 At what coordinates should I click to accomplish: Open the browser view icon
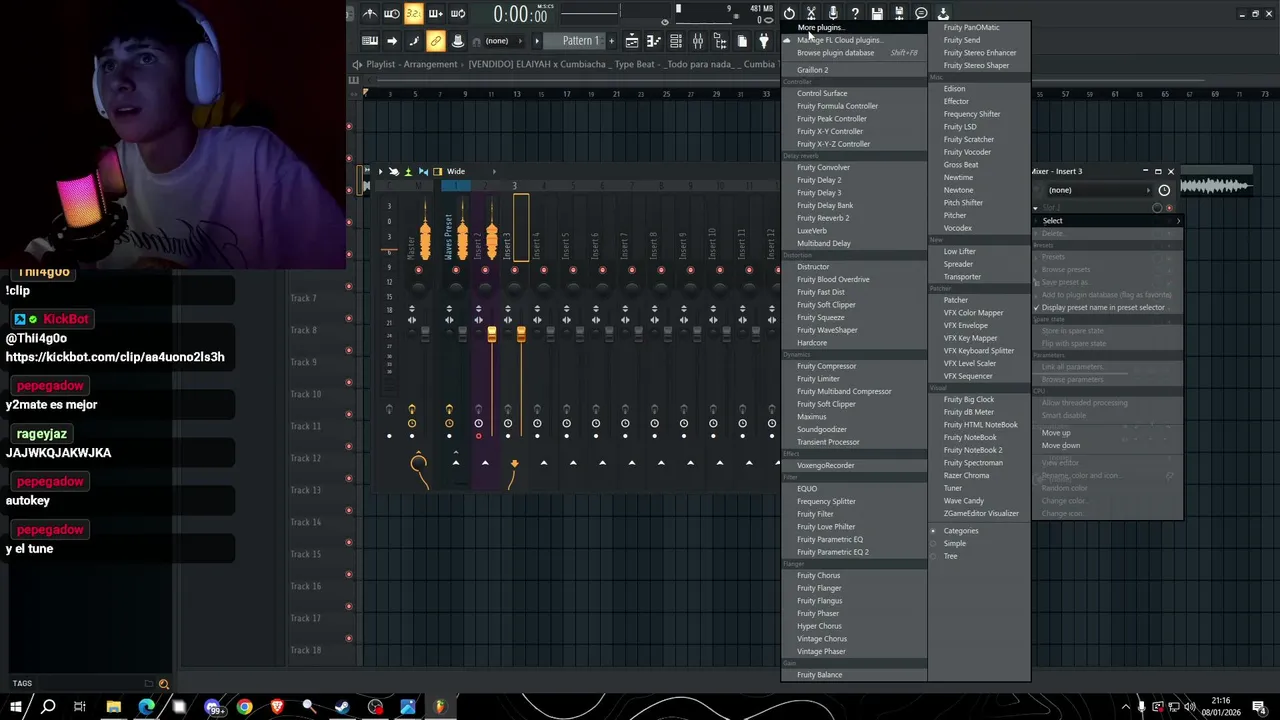(x=720, y=41)
